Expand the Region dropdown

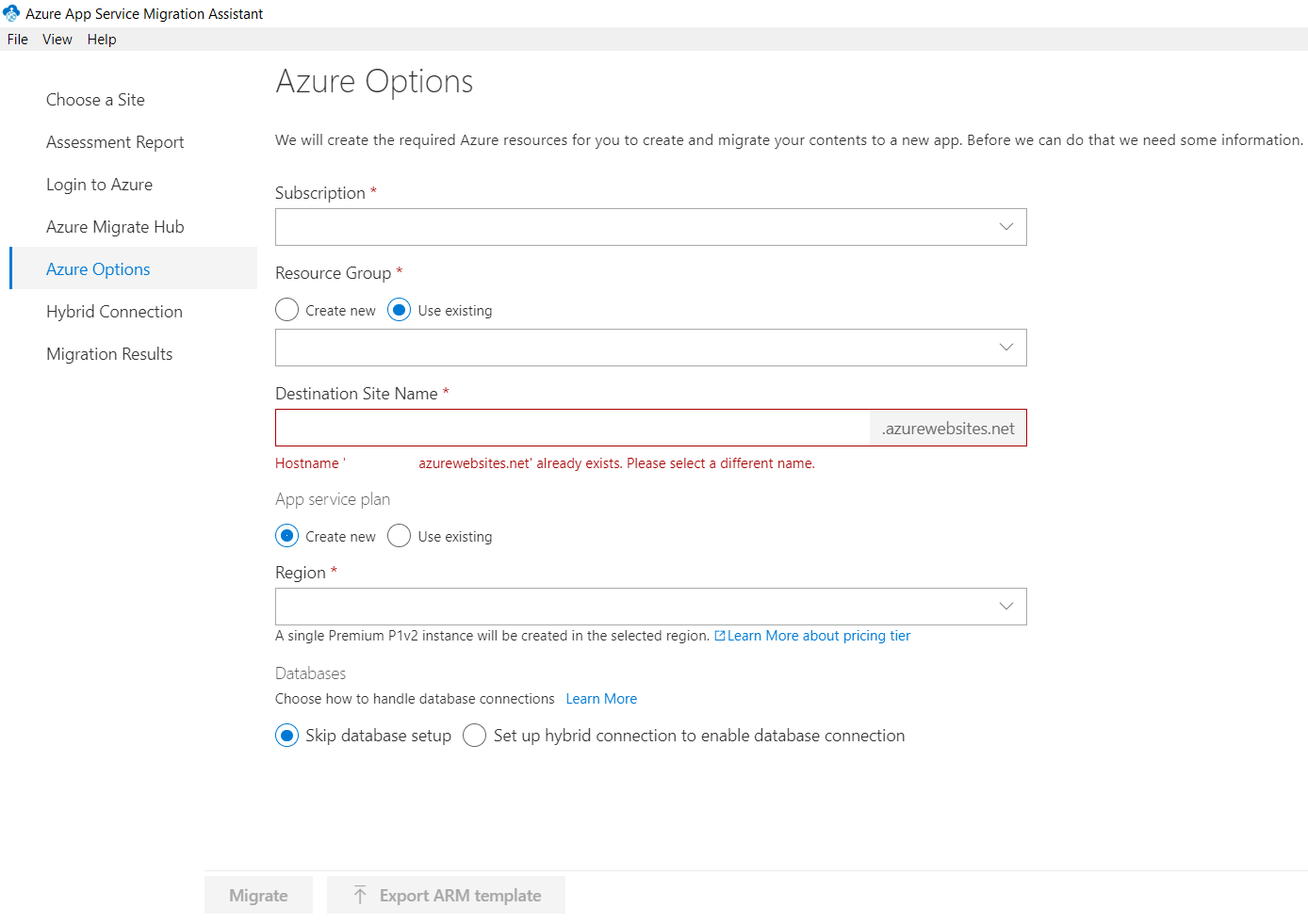[x=650, y=607]
